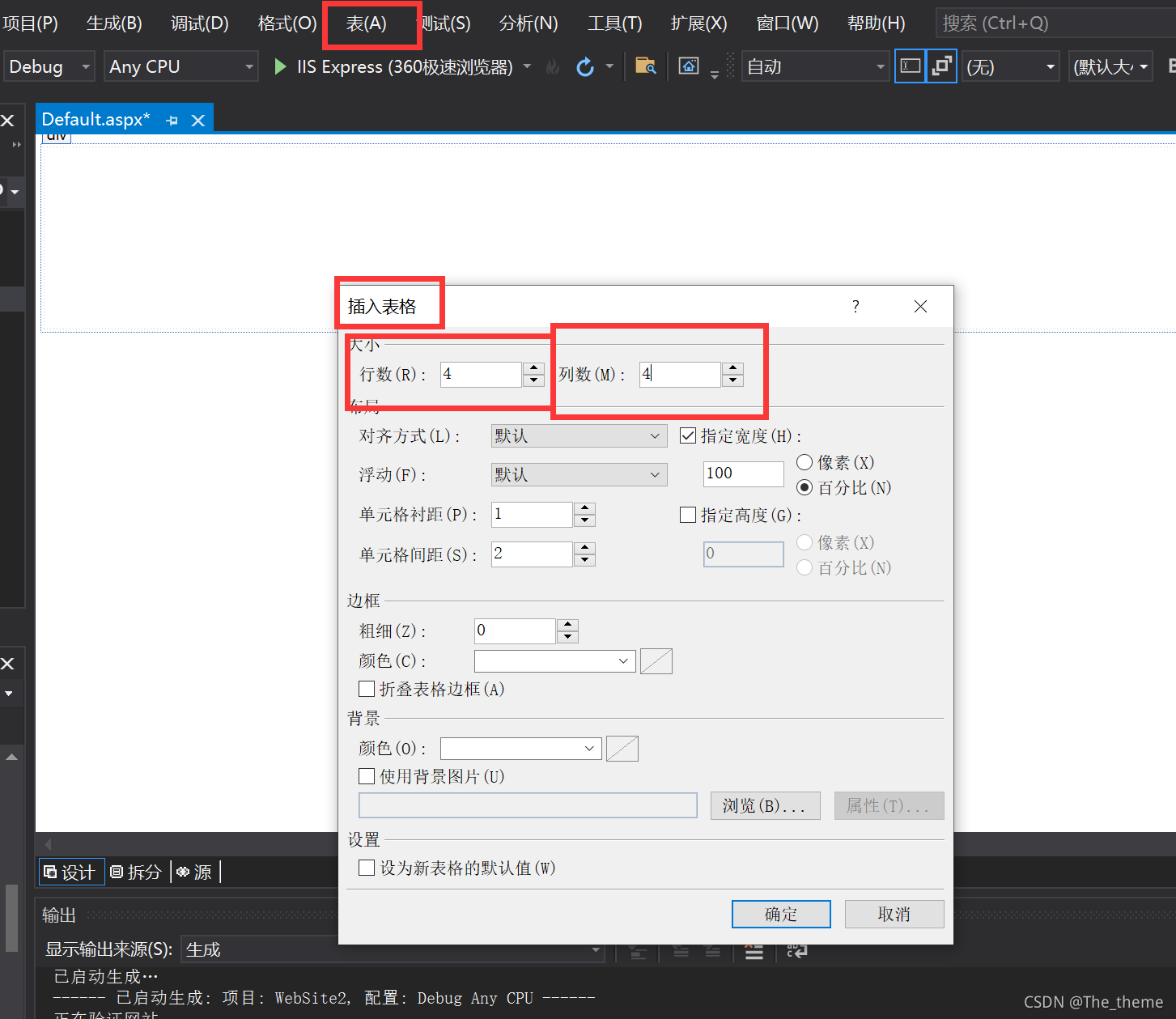This screenshot has width=1176, height=1019.
Task: Click the 取消 button
Action: 894,914
